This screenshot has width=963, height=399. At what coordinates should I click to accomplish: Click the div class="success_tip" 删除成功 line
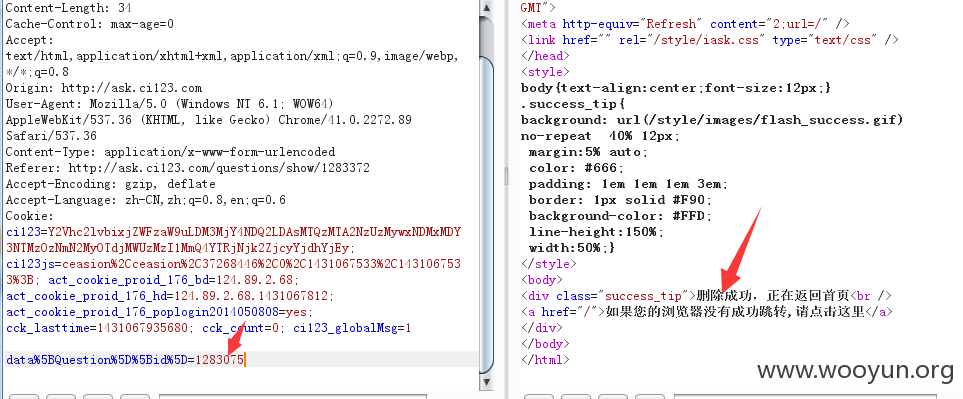[x=706, y=295]
